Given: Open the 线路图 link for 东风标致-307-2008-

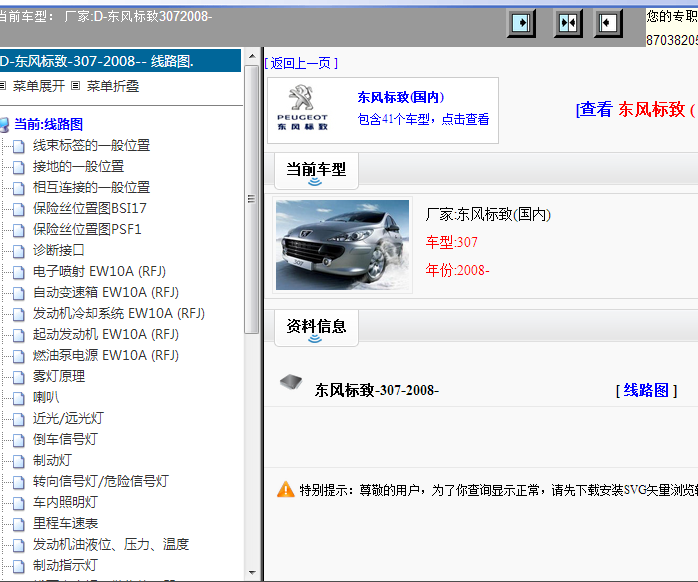Looking at the screenshot, I should (x=646, y=390).
